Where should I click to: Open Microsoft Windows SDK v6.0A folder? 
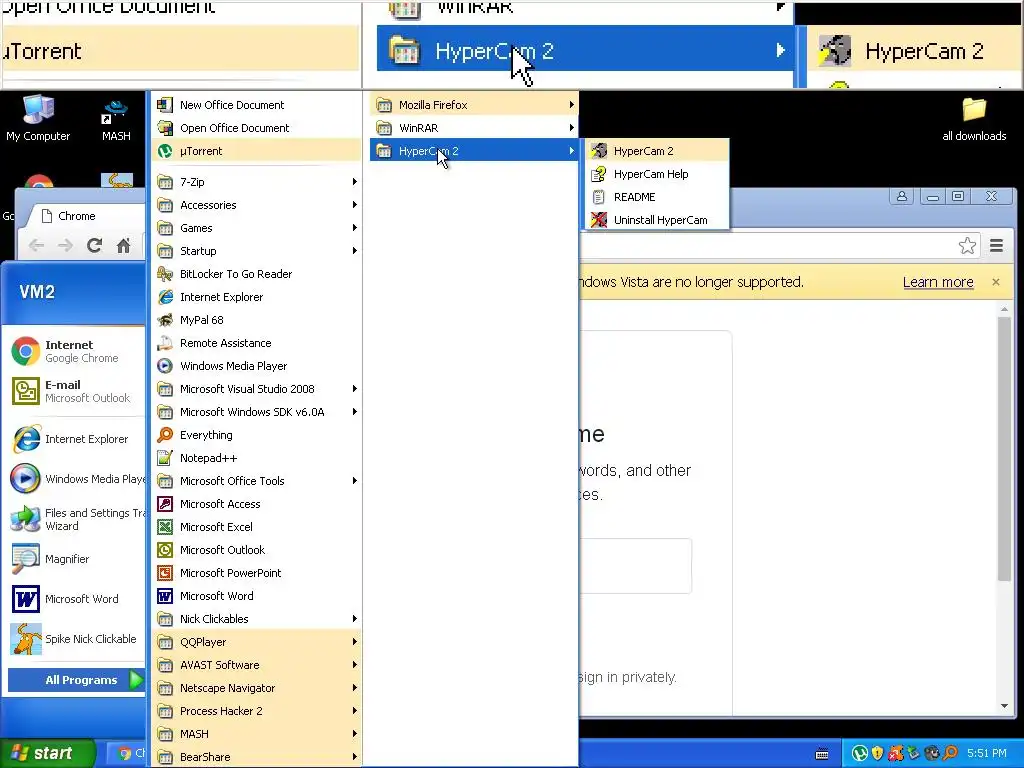click(257, 412)
